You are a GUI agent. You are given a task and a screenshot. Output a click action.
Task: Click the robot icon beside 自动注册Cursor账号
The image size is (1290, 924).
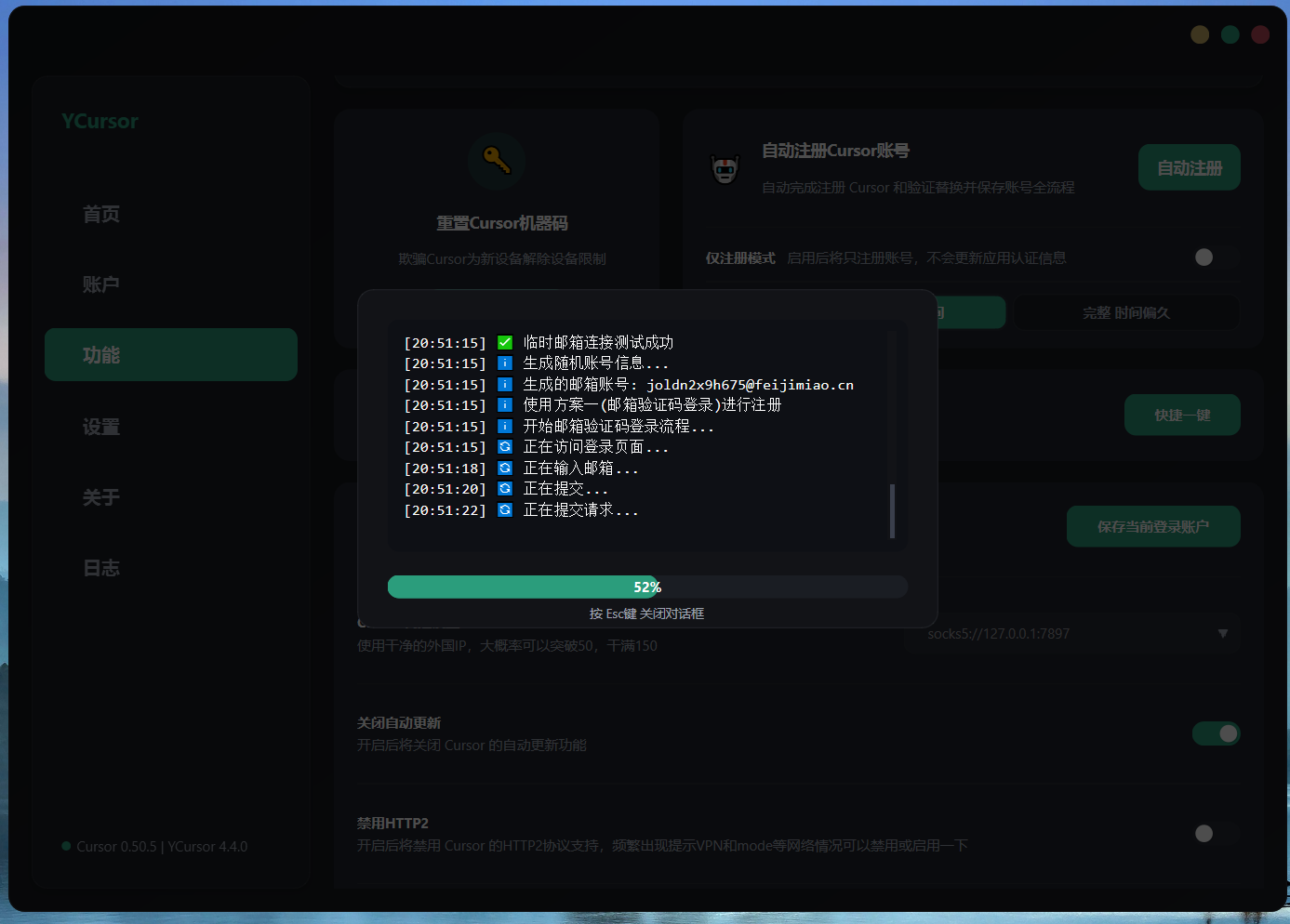725,169
